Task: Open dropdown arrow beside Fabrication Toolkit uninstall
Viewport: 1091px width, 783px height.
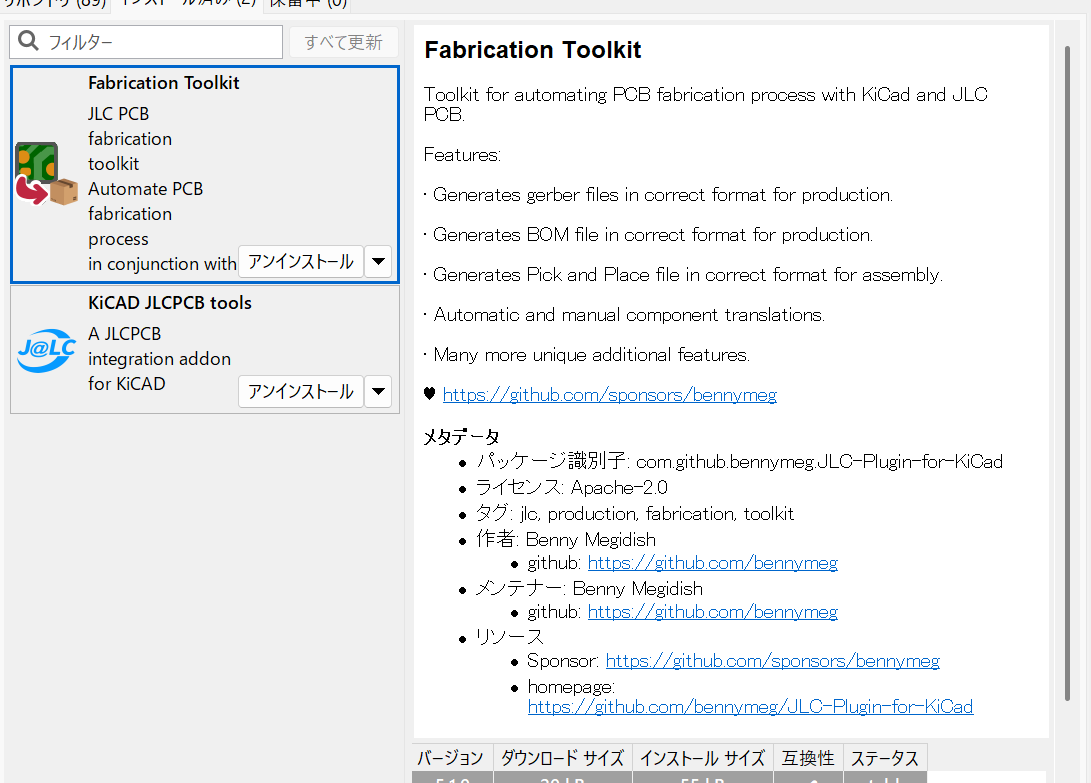Action: pyautogui.click(x=379, y=262)
